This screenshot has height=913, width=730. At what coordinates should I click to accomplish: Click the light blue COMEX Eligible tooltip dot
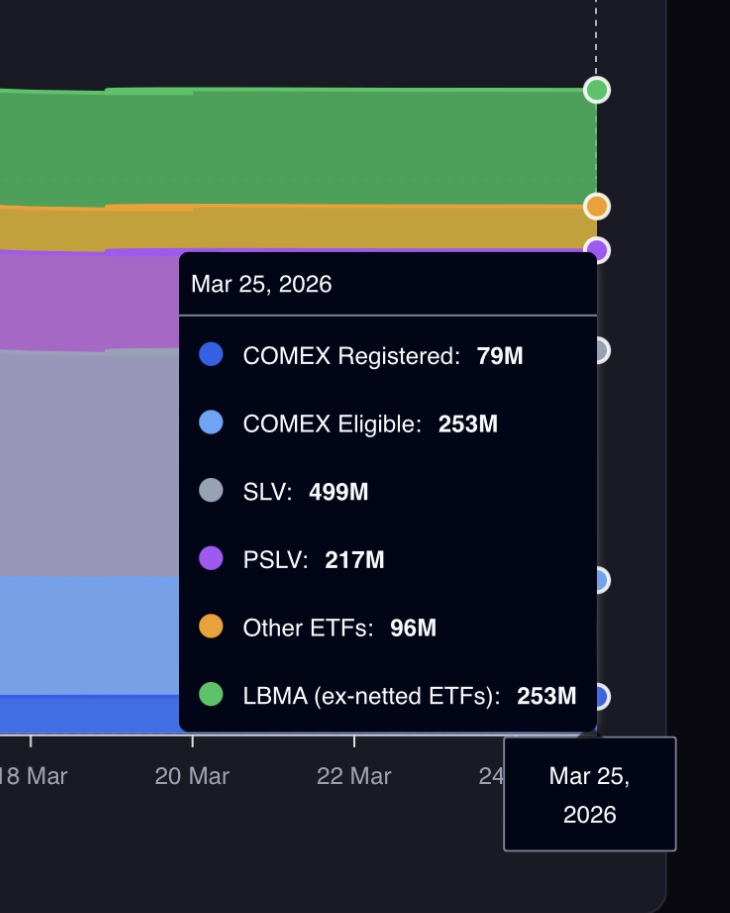(x=211, y=422)
